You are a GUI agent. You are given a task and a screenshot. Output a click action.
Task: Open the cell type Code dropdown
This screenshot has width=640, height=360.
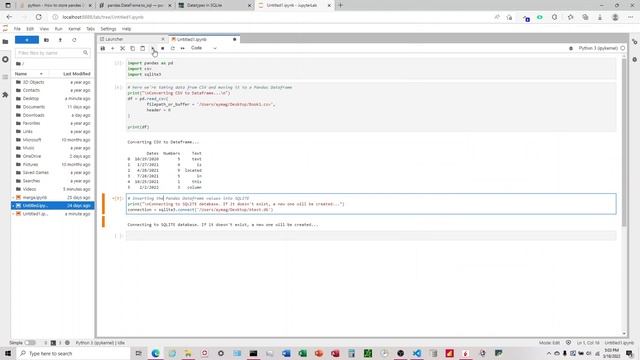(x=203, y=48)
